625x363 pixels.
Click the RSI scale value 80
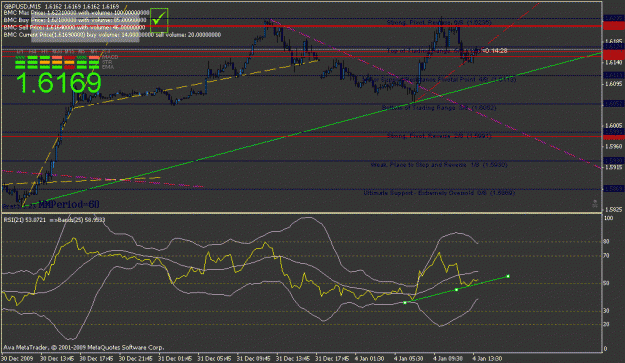[x=607, y=241]
